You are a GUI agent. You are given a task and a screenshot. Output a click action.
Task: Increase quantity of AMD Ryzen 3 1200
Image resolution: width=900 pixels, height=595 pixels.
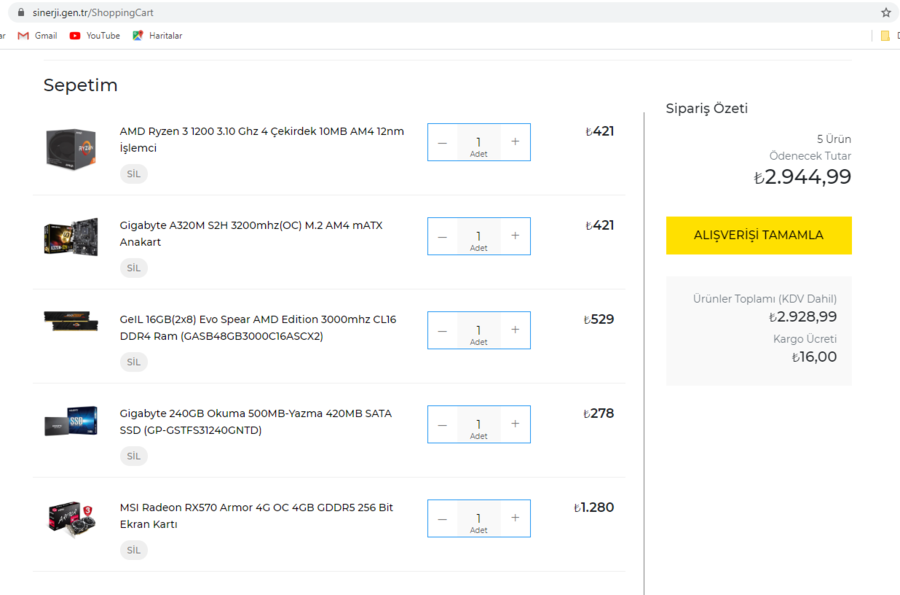515,142
